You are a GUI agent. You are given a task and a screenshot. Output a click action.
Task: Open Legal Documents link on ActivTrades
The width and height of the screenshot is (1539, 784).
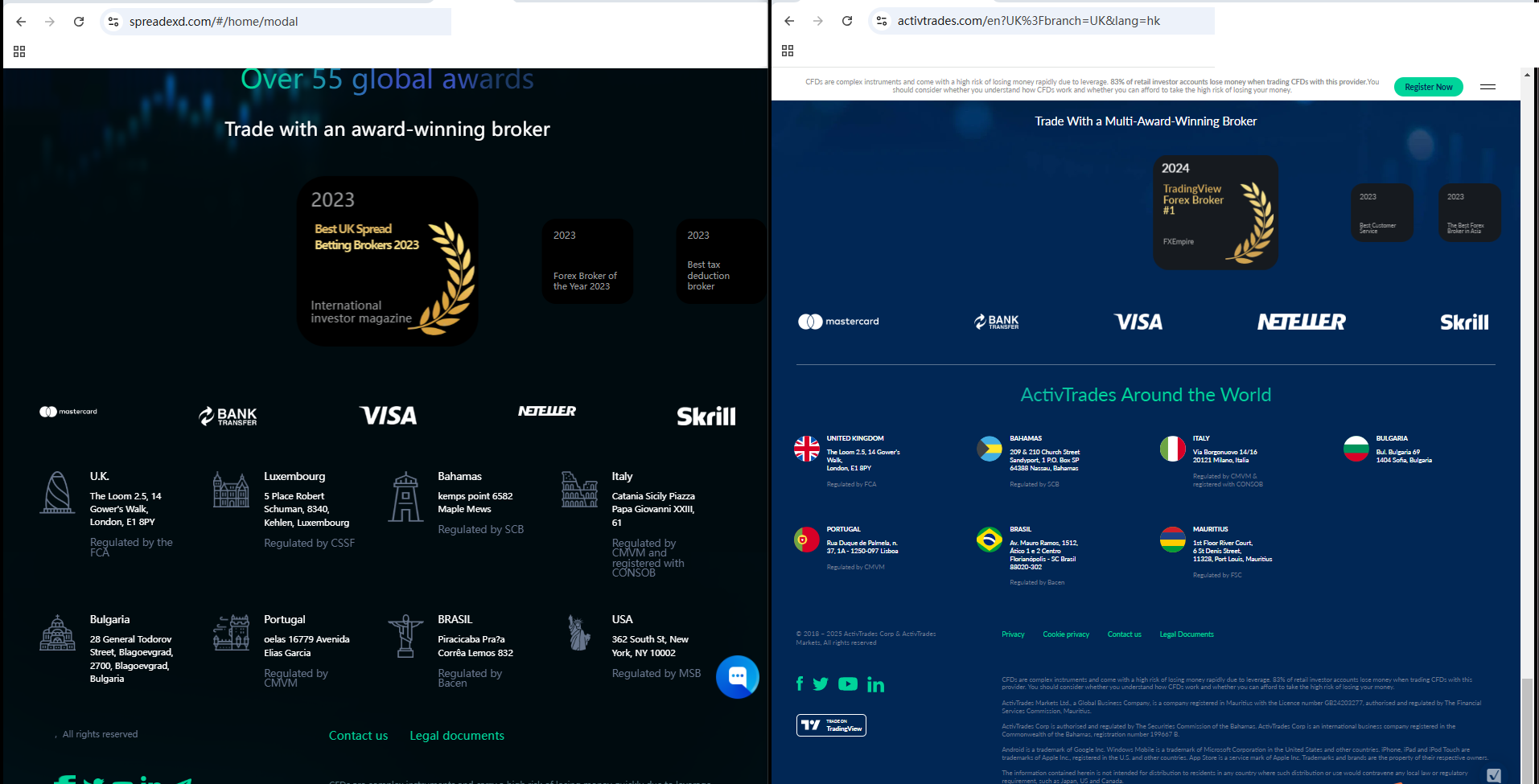click(x=1187, y=634)
